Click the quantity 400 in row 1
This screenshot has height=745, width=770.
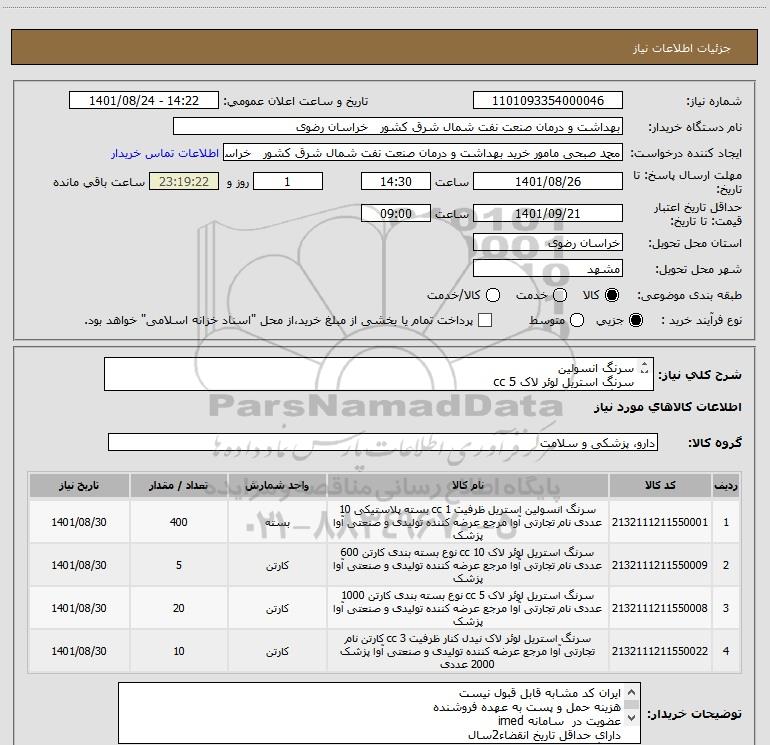(179, 522)
